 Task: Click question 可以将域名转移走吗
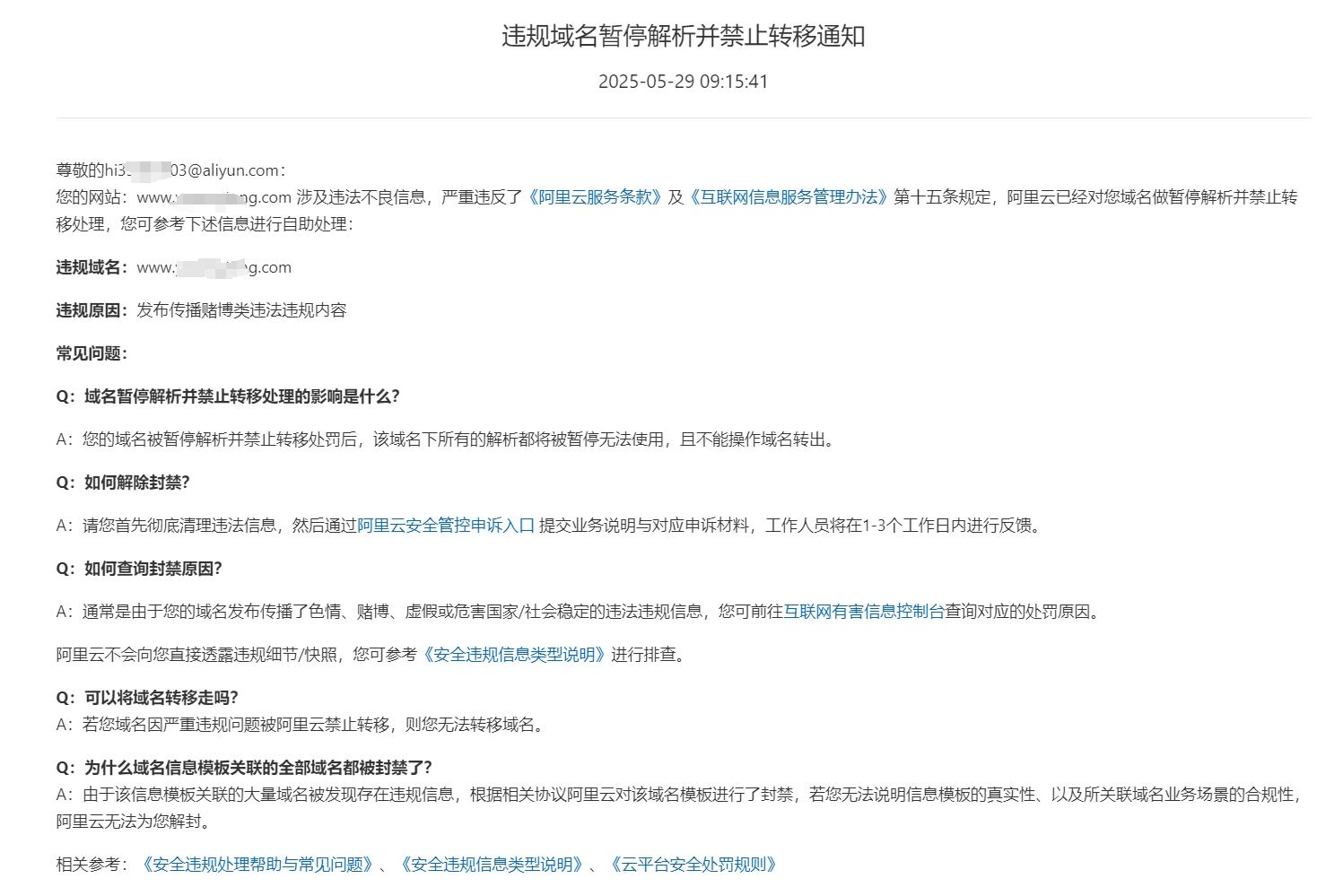point(147,698)
